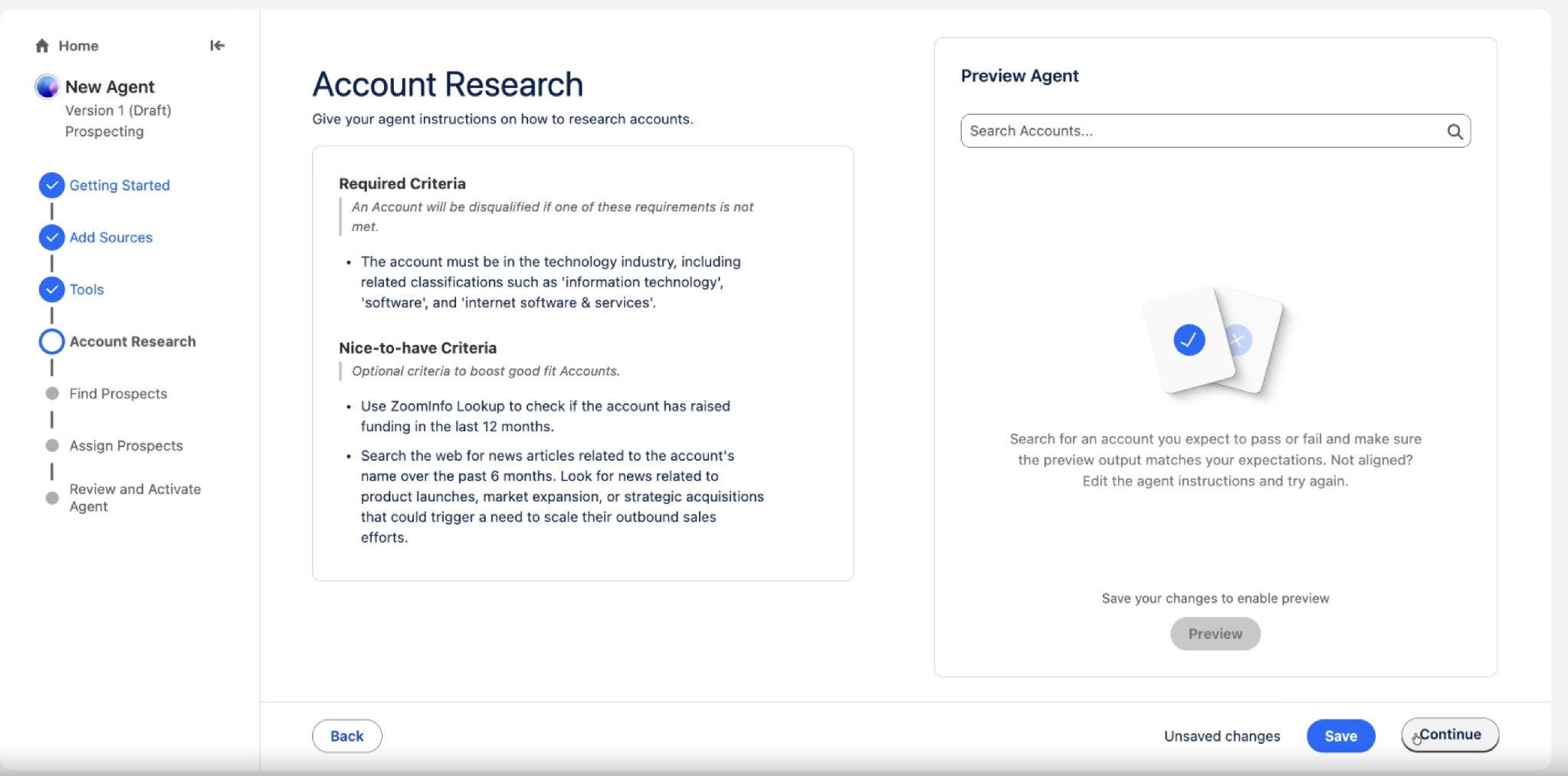The height and width of the screenshot is (776, 1568).
Task: Open the Add Sources step
Action: click(111, 238)
